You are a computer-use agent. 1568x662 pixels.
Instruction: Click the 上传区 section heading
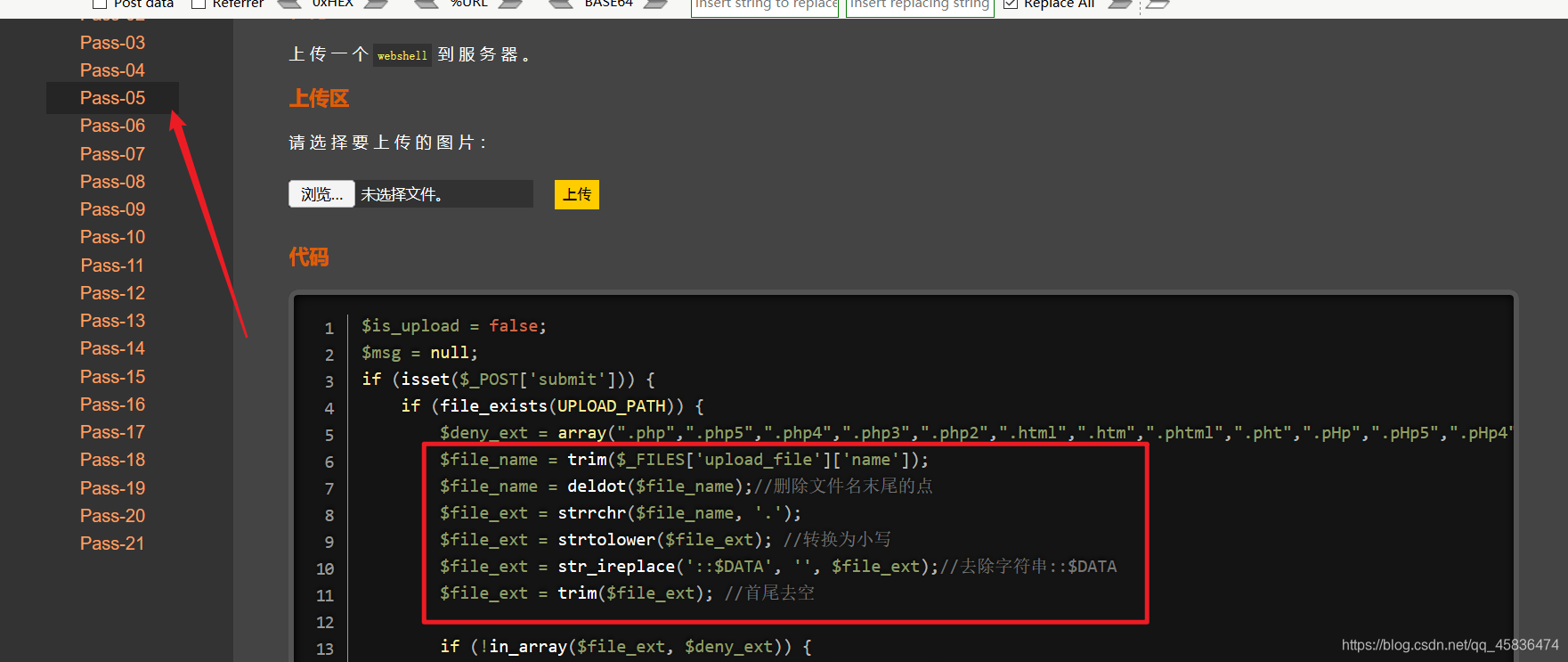coord(319,99)
